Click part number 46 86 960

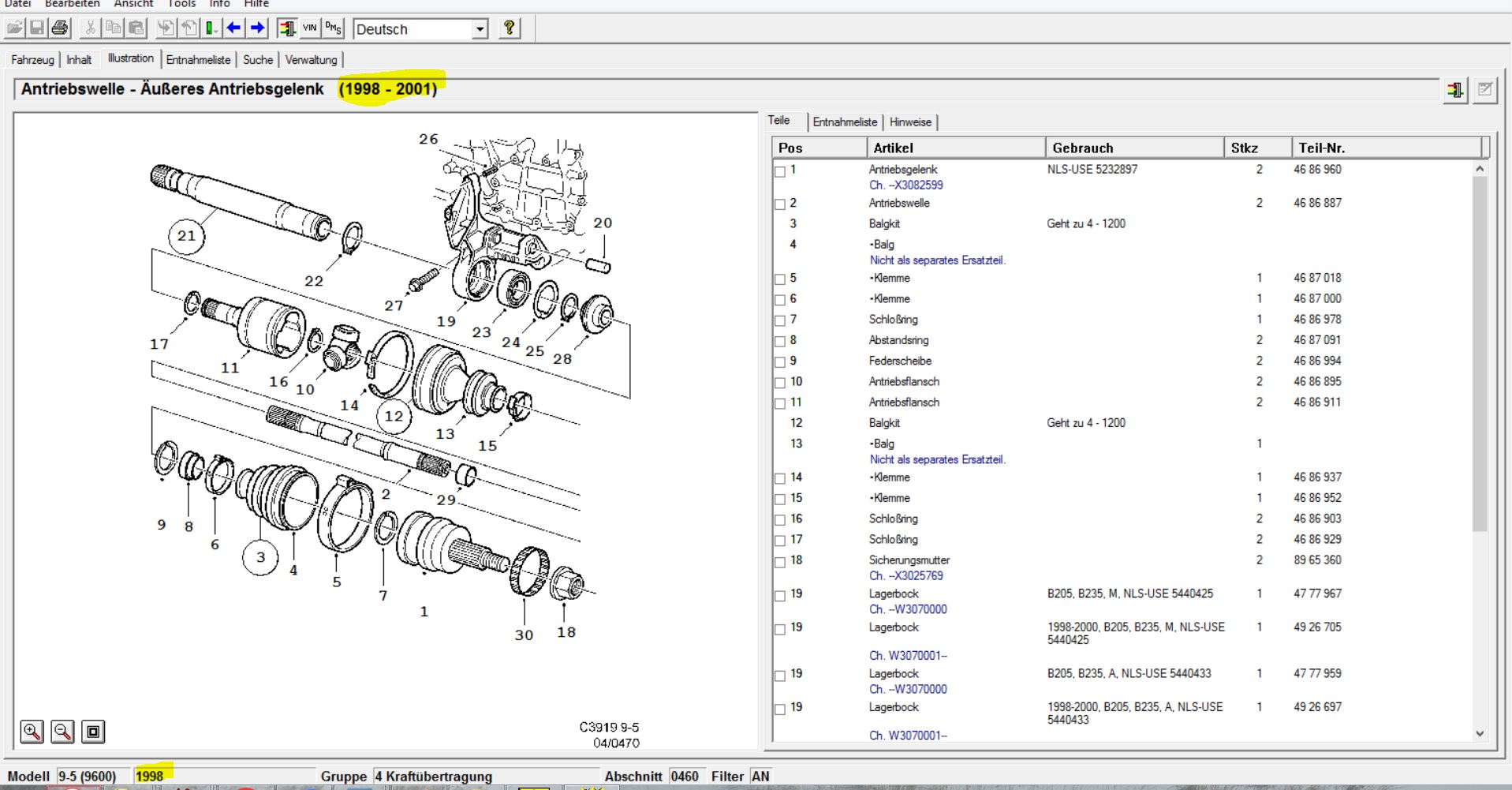(1317, 170)
